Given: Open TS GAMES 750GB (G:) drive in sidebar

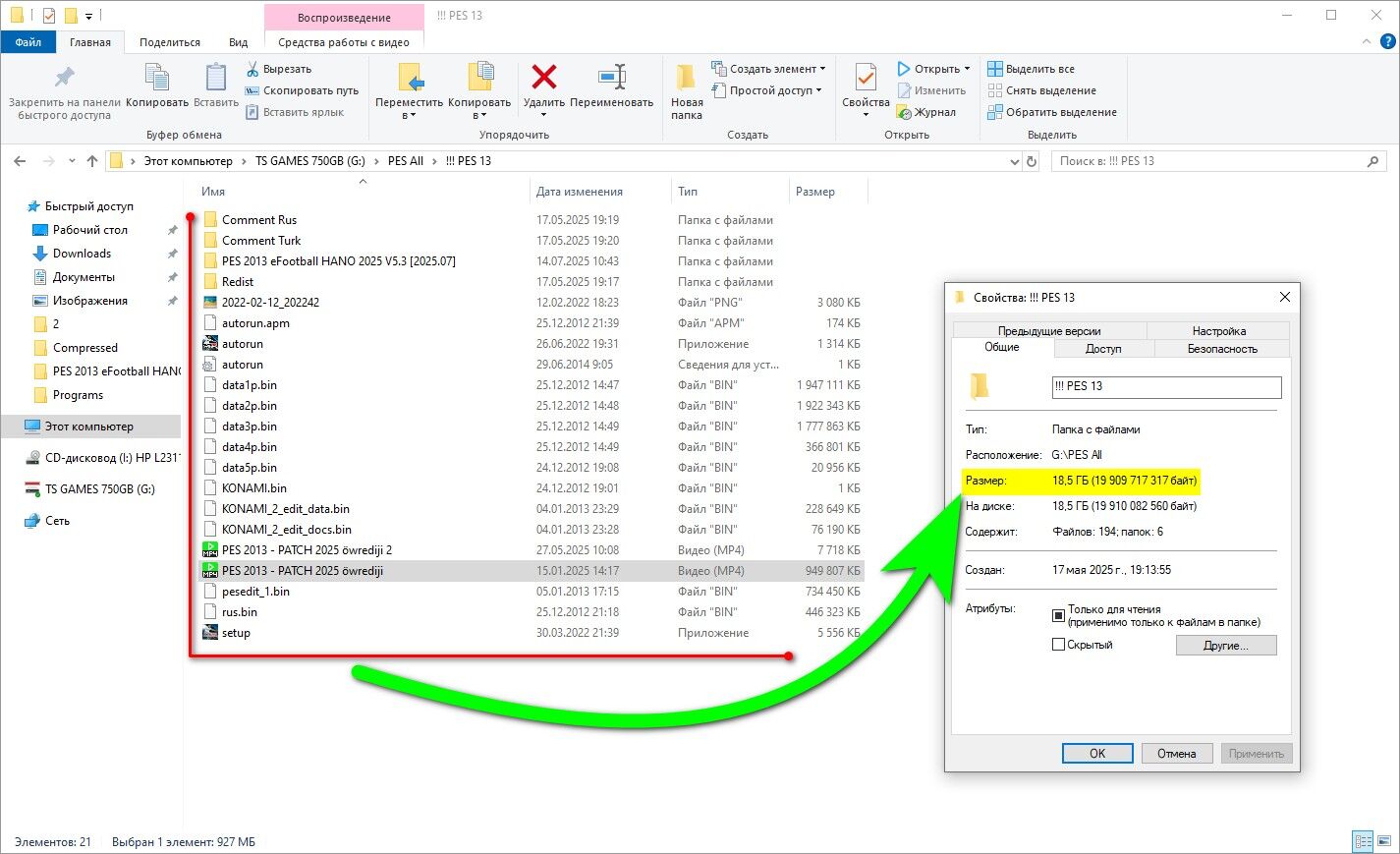Looking at the screenshot, I should (99, 489).
